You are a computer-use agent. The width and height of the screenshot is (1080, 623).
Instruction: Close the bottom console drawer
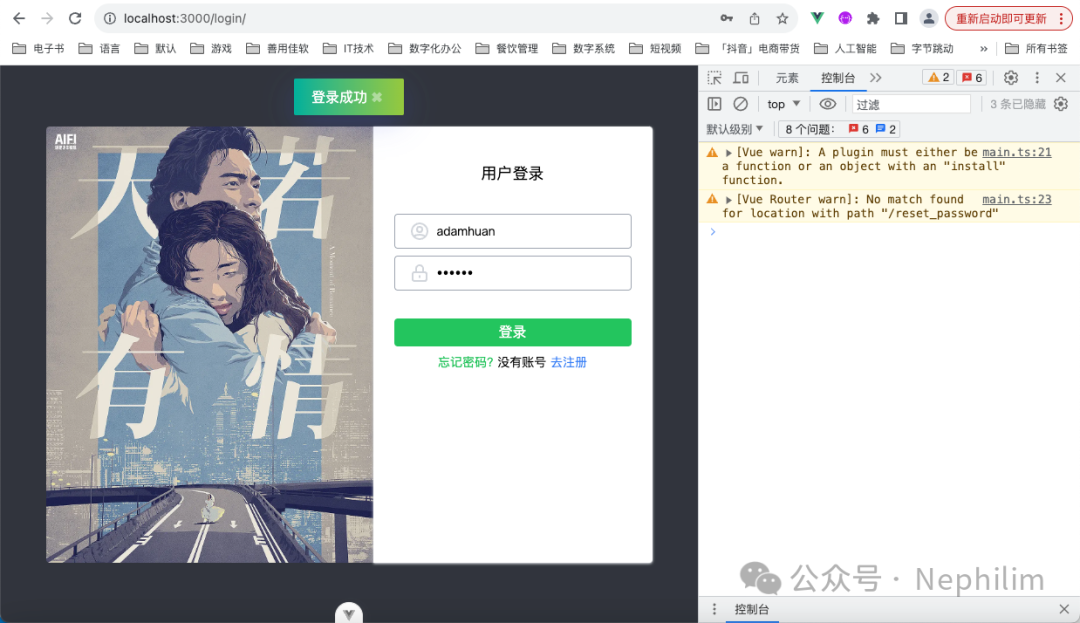click(1064, 609)
